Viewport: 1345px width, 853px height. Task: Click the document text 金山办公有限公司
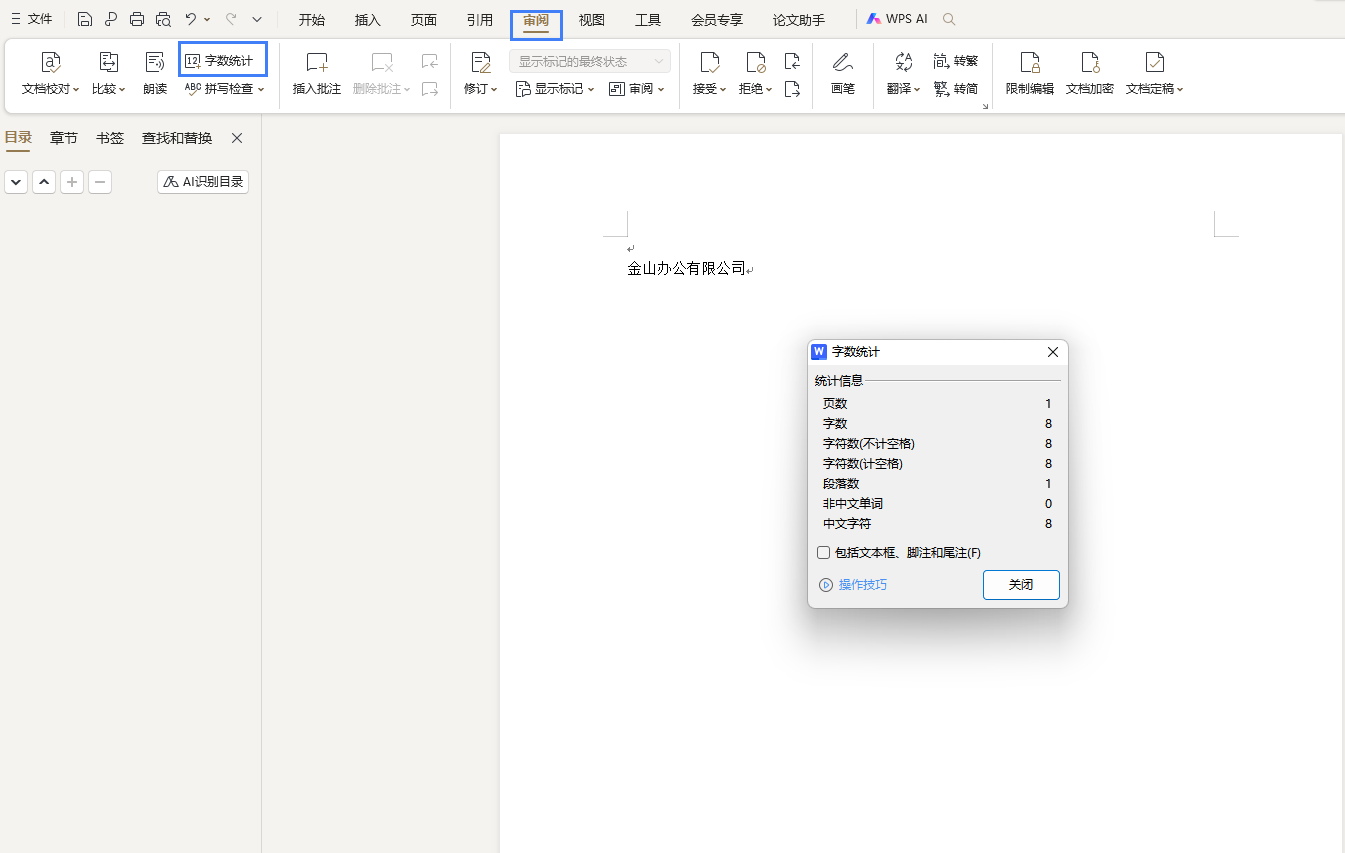click(x=686, y=268)
